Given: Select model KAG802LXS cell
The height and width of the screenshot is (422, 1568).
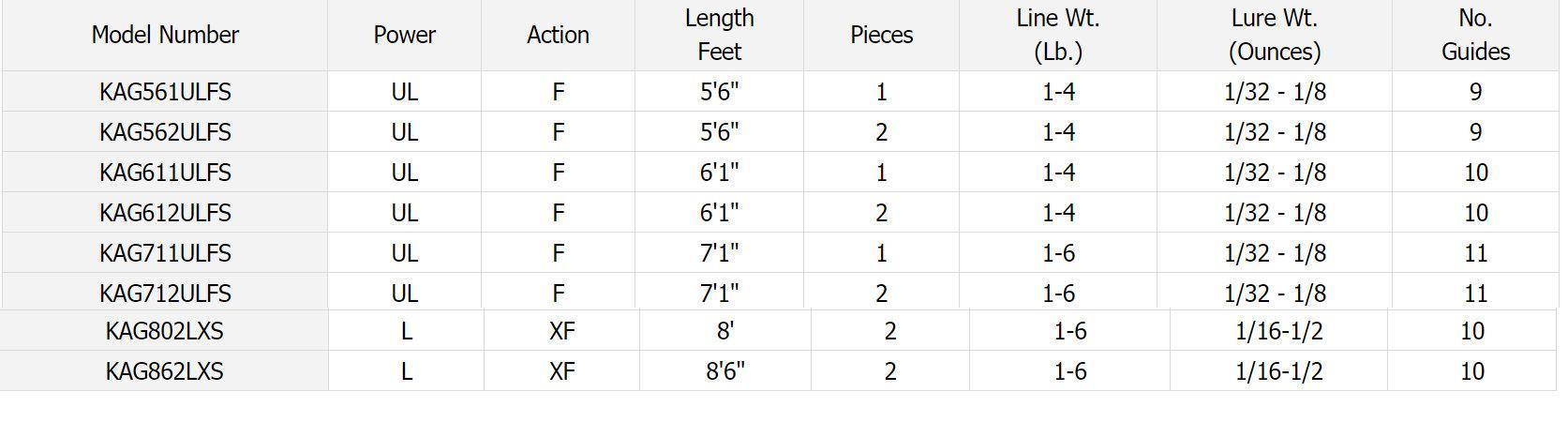Looking at the screenshot, I should click(164, 331).
